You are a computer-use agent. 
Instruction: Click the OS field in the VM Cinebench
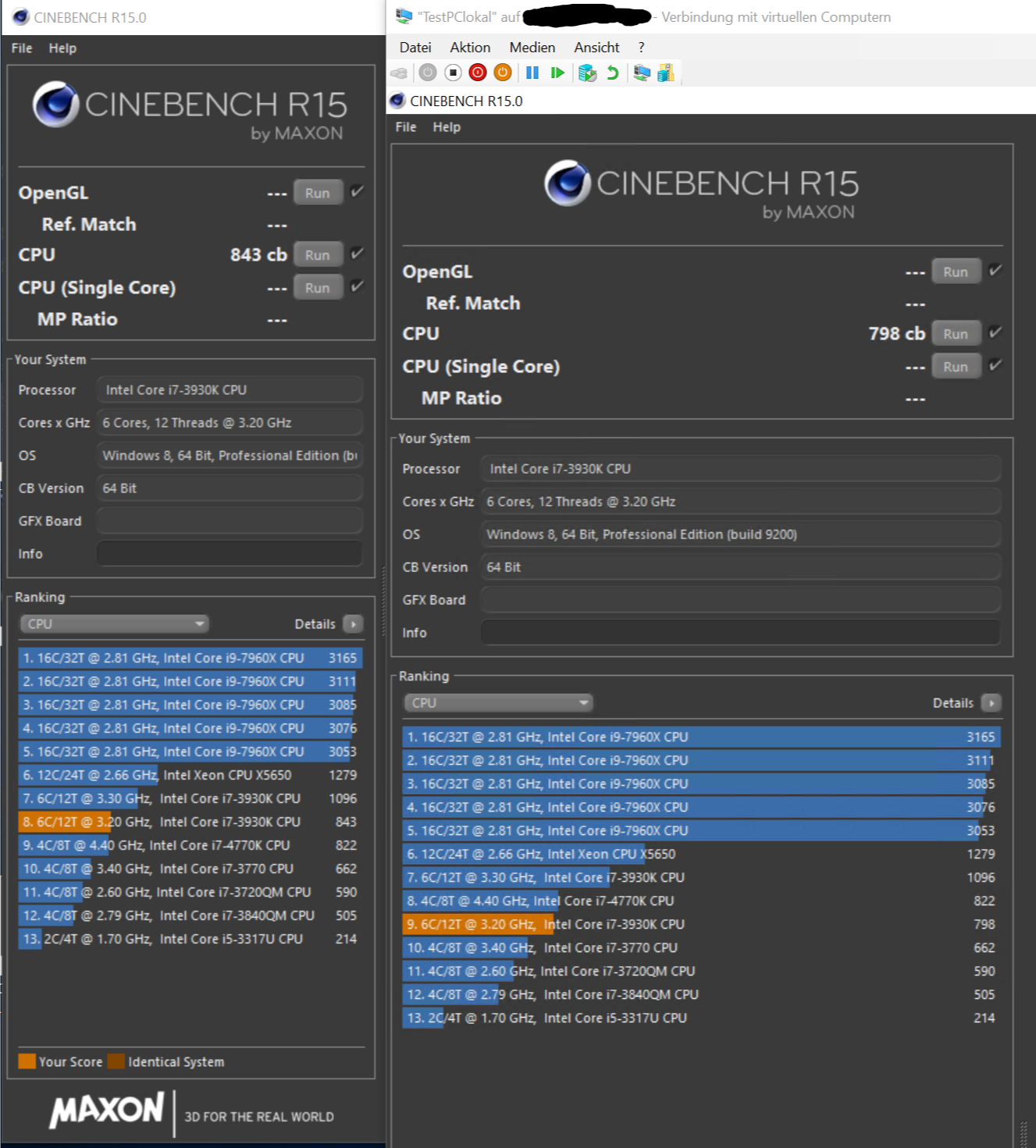pyautogui.click(x=741, y=535)
